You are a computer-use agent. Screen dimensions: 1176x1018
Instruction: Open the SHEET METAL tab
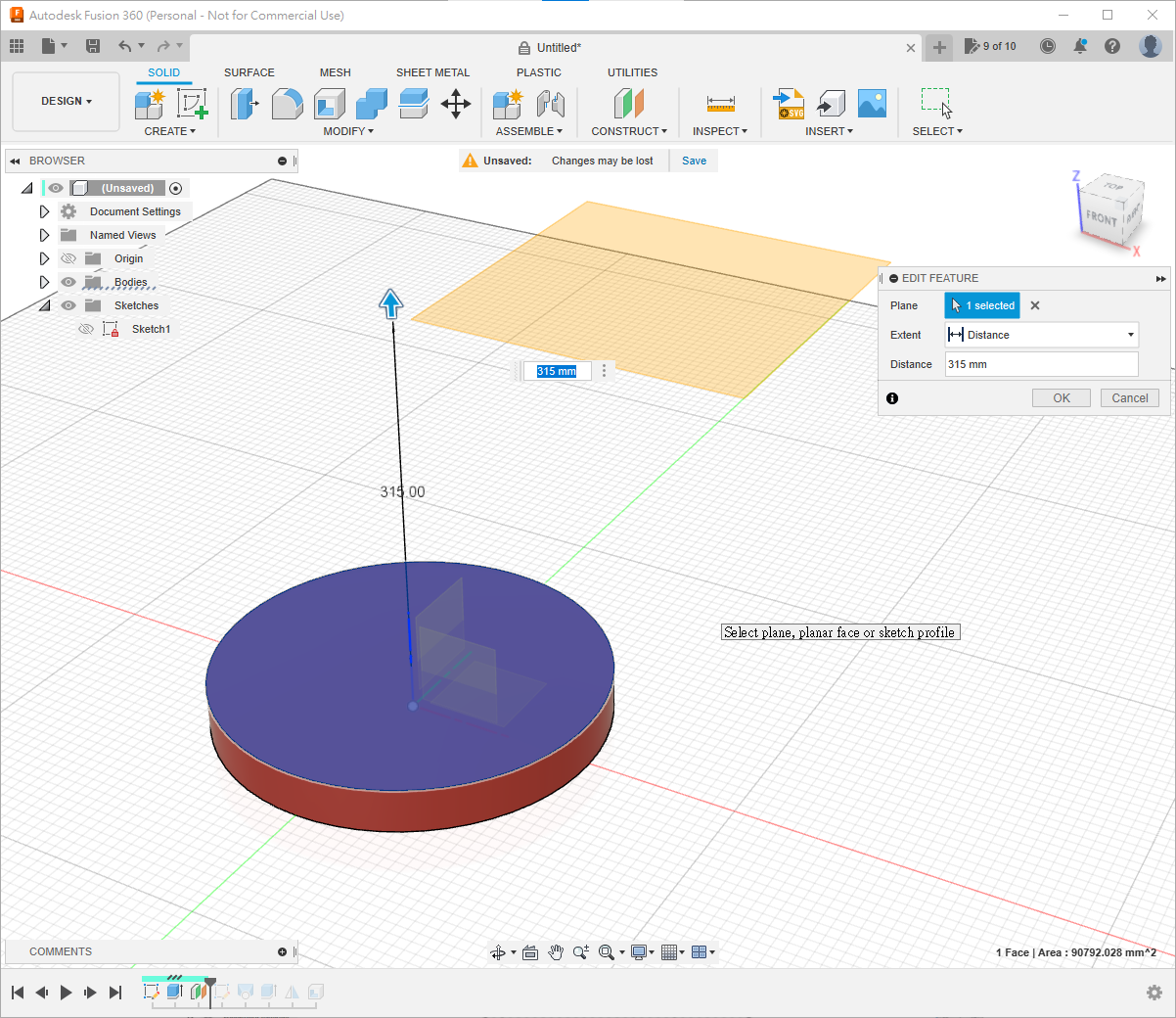coord(432,72)
